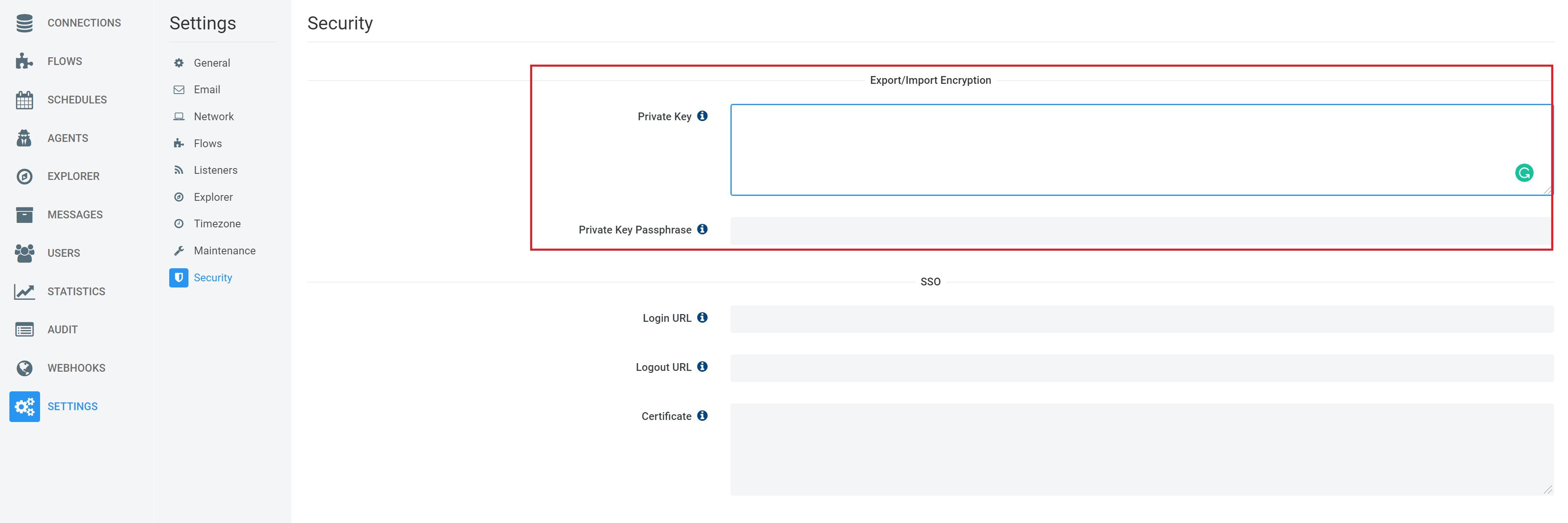Click the Certificate info icon
Screen dimensions: 1568x523
(x=702, y=415)
